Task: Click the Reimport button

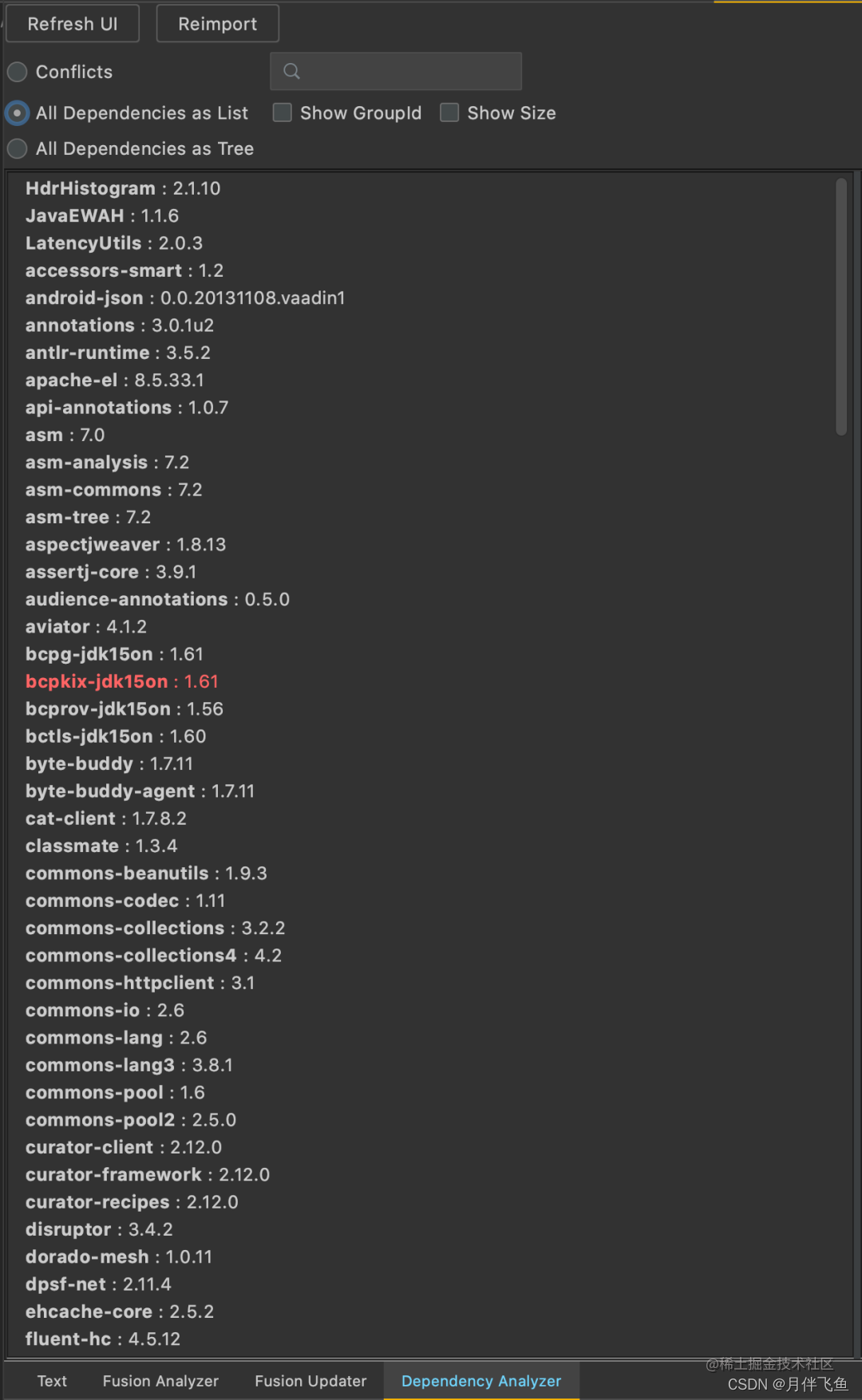Action: coord(218,24)
